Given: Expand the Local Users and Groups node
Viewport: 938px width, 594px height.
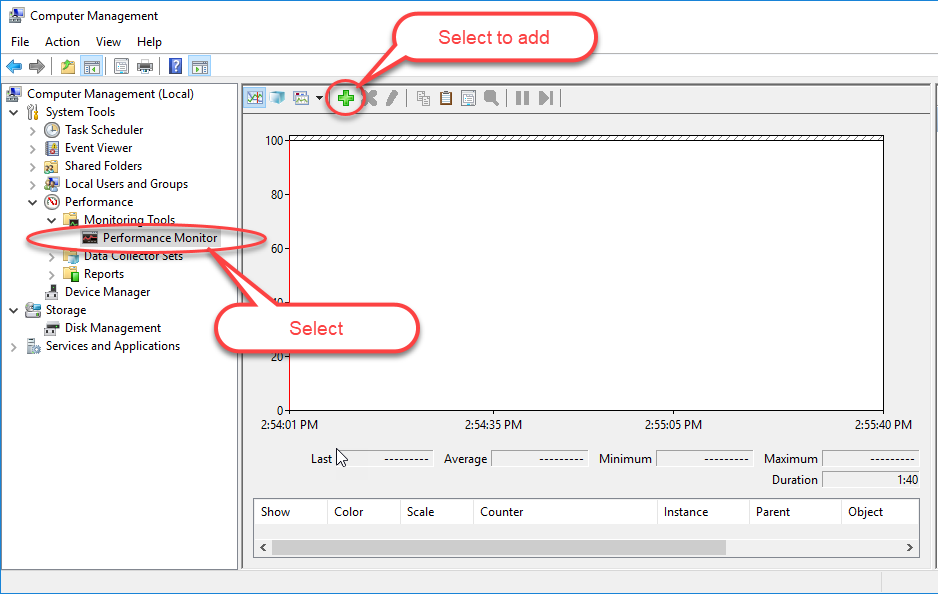Looking at the screenshot, I should pyautogui.click(x=33, y=184).
